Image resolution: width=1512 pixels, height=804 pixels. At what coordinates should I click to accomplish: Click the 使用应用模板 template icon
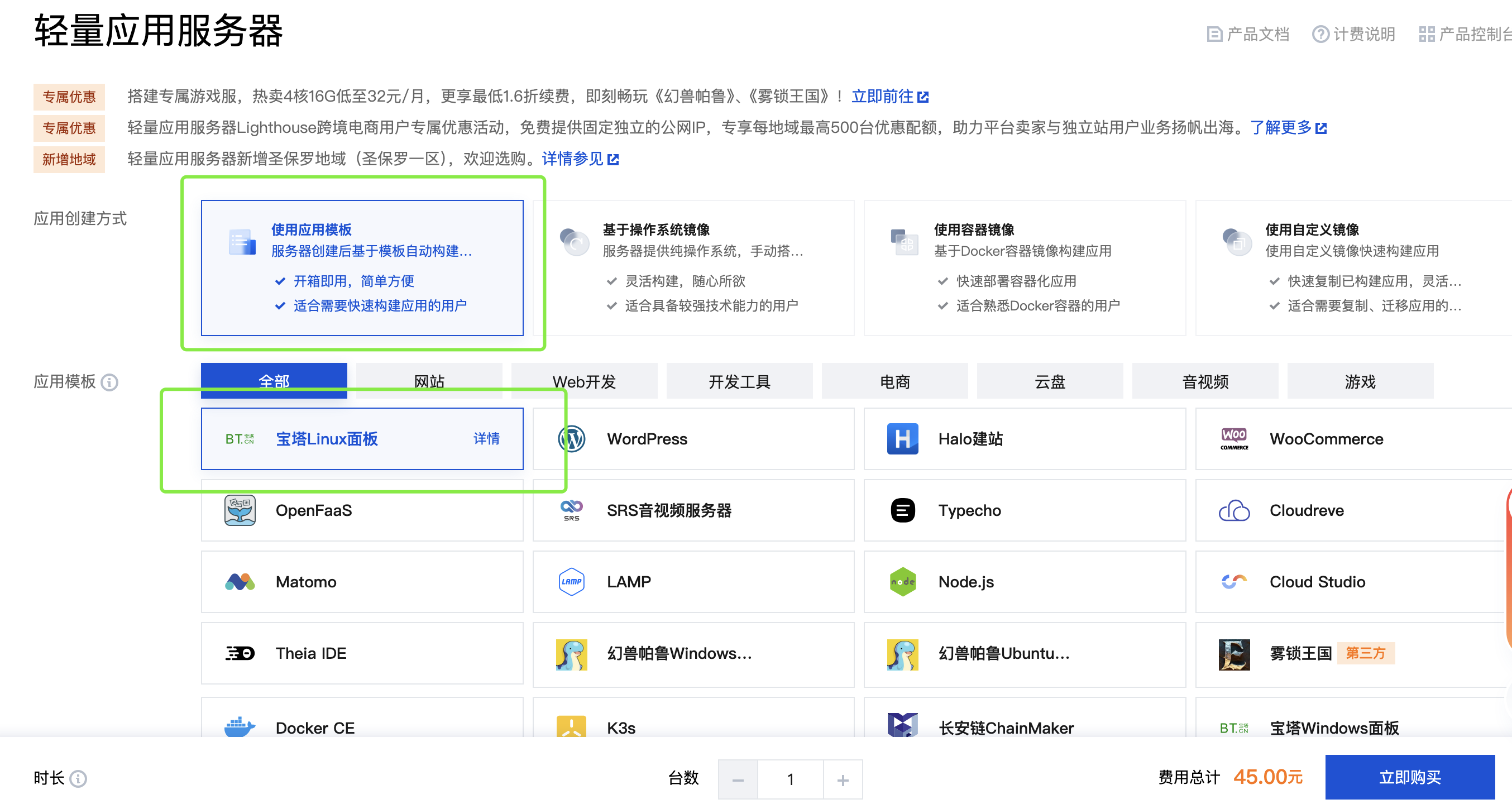click(242, 241)
